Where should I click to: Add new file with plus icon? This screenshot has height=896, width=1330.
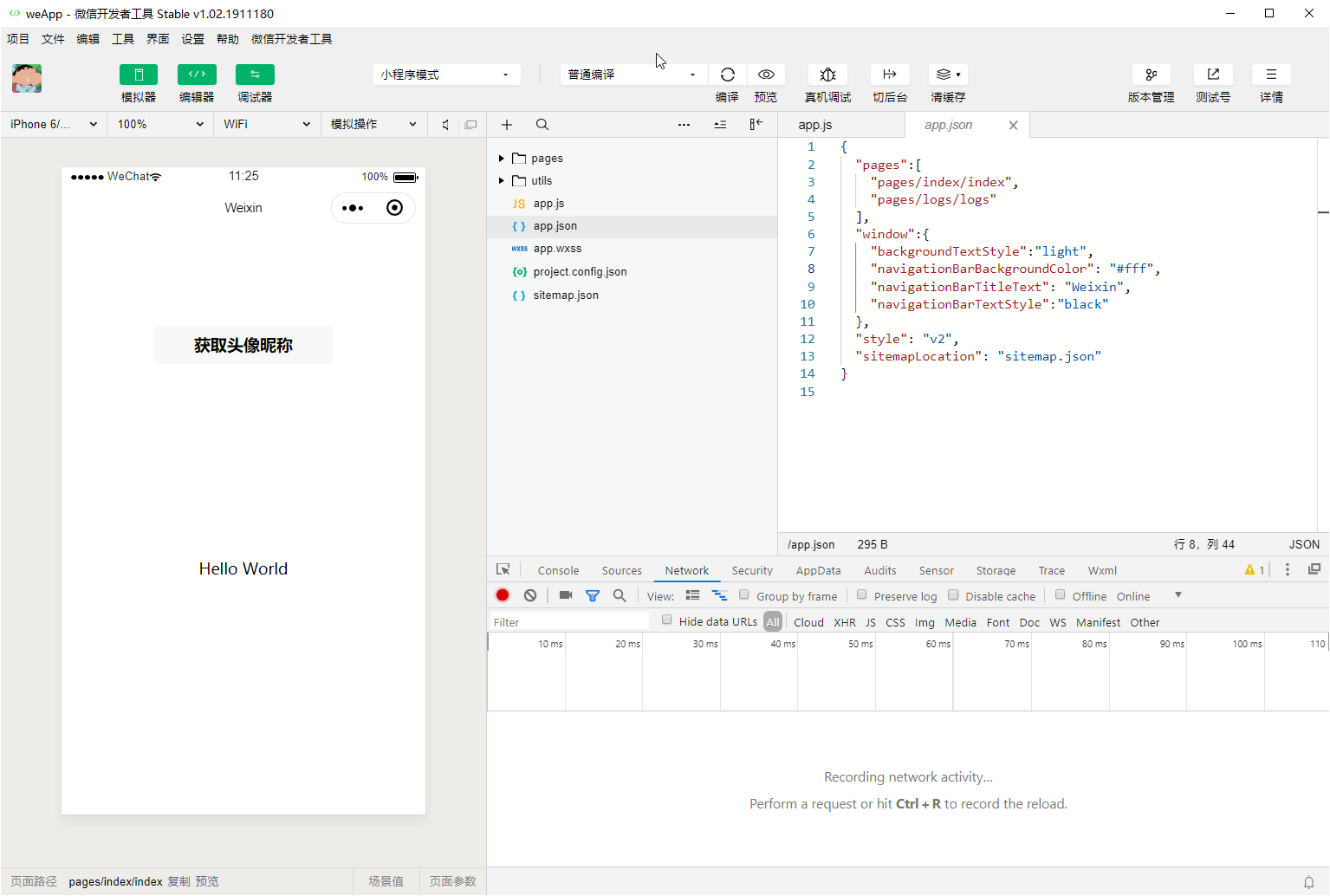click(x=507, y=125)
